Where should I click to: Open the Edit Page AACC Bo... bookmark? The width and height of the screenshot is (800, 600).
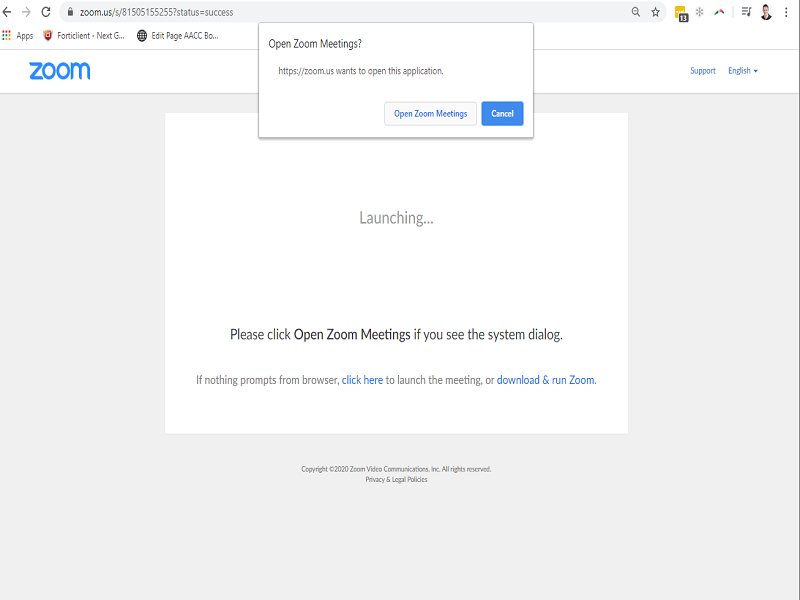click(178, 36)
